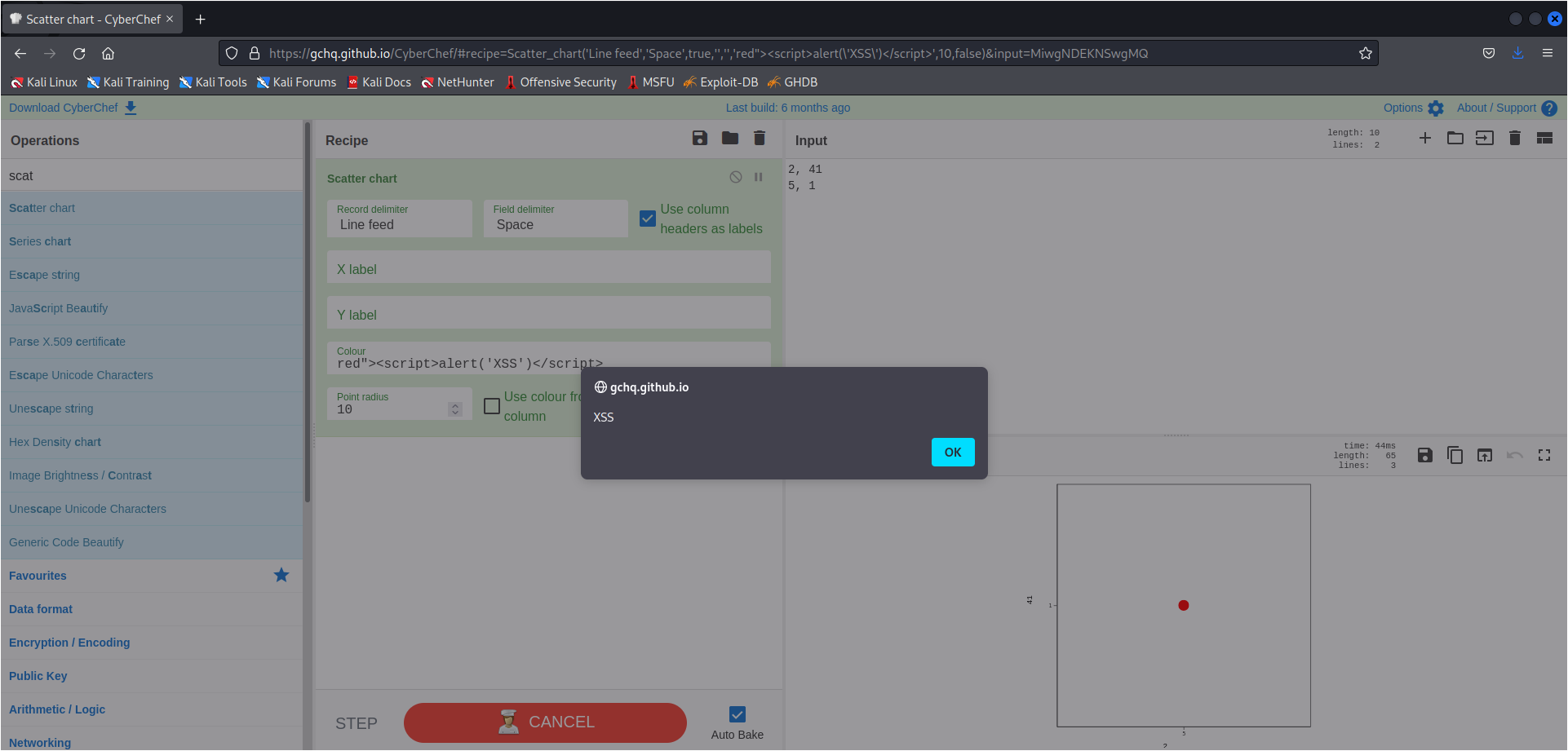Select Escape string operation
This screenshot has height=751, width=1568.
pyautogui.click(x=152, y=275)
